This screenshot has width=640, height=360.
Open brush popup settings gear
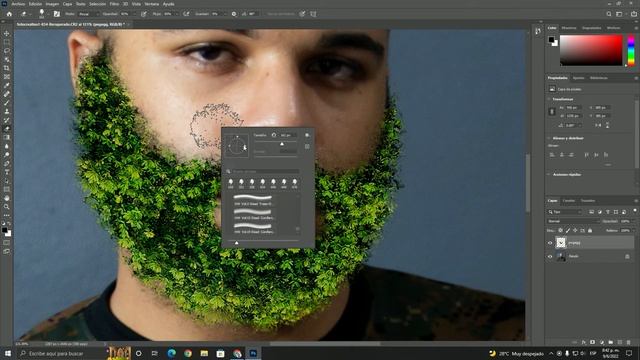pyautogui.click(x=307, y=135)
